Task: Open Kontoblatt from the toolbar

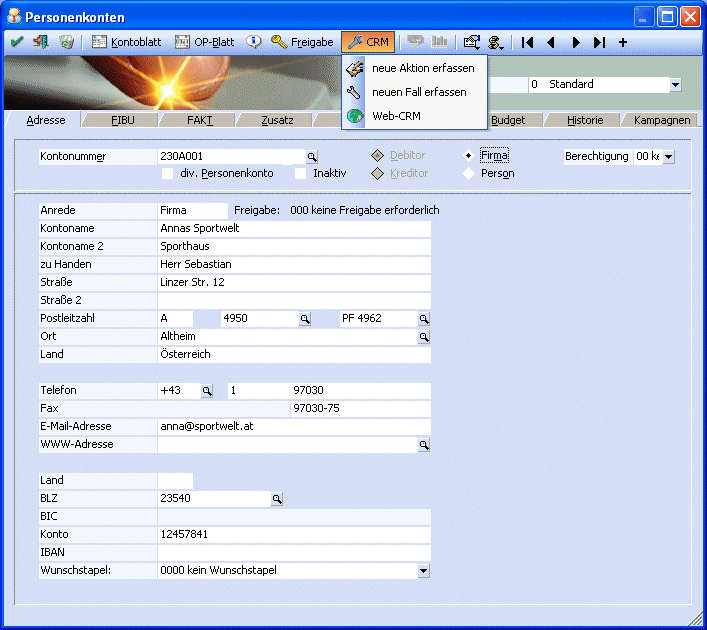Action: (x=126, y=42)
